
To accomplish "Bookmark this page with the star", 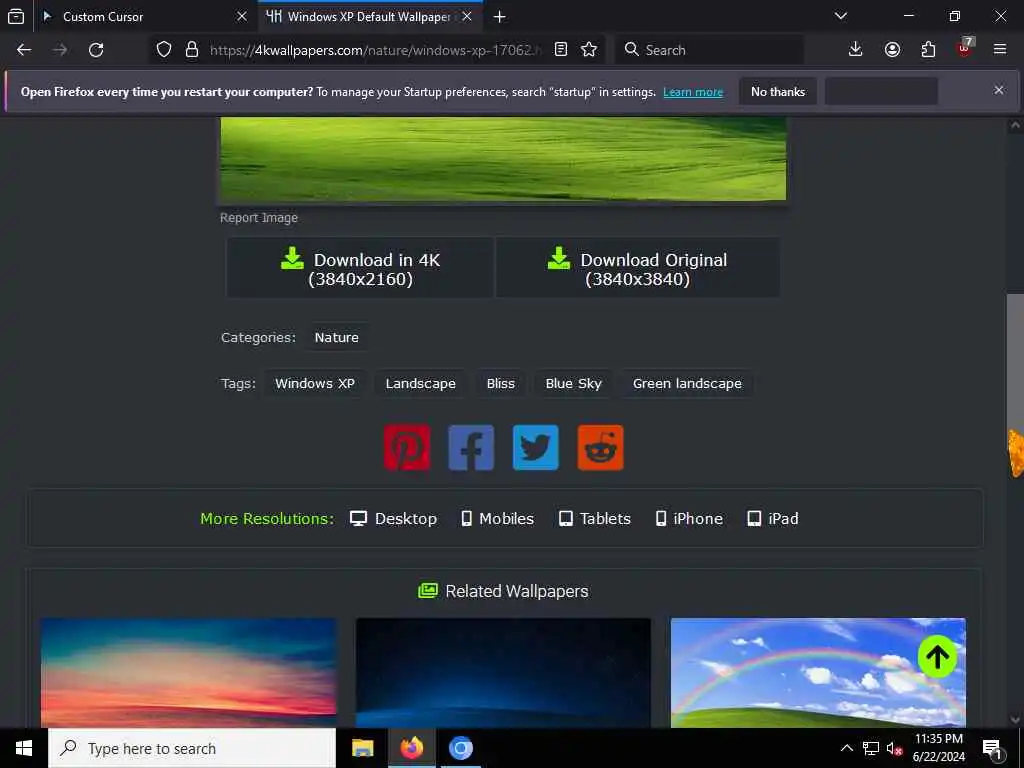I will point(589,50).
